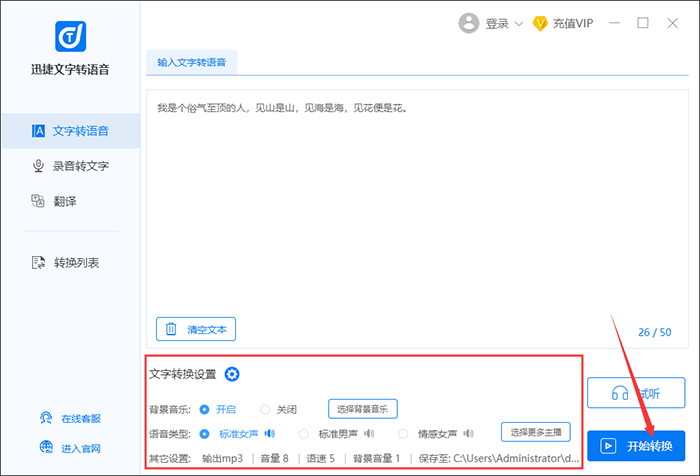Preview 情感女声 with speaker icon
This screenshot has height=476, width=700.
[x=468, y=434]
